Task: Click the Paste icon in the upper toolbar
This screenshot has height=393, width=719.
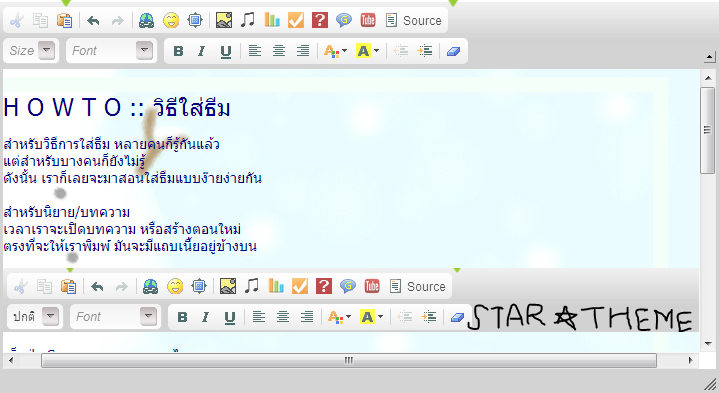Action: pyautogui.click(x=64, y=21)
